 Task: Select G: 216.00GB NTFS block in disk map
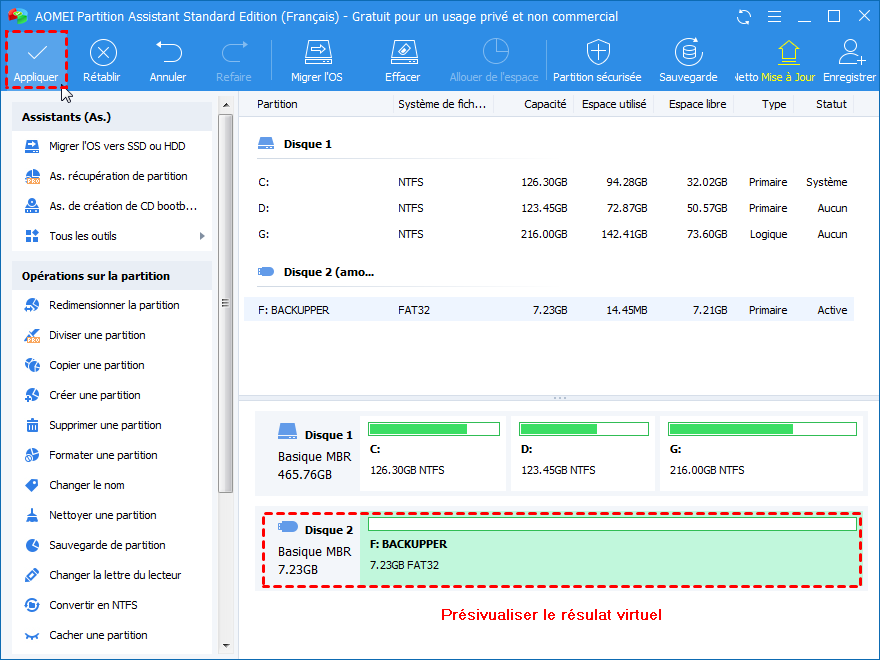tap(761, 453)
